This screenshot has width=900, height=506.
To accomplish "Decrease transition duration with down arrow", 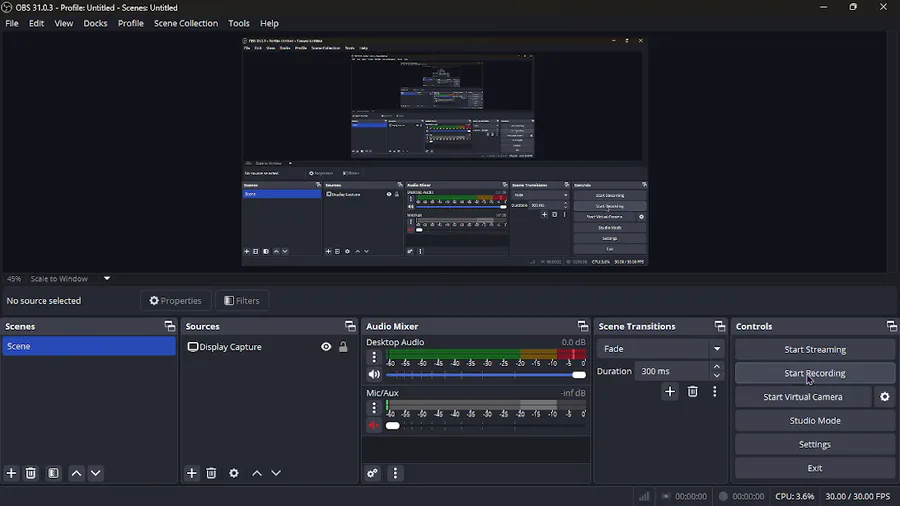I will point(717,376).
